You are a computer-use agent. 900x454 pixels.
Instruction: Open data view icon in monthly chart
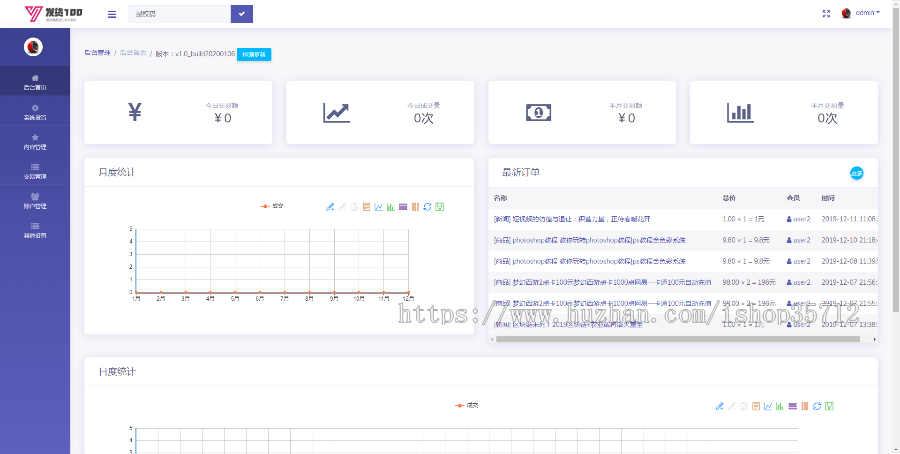366,207
